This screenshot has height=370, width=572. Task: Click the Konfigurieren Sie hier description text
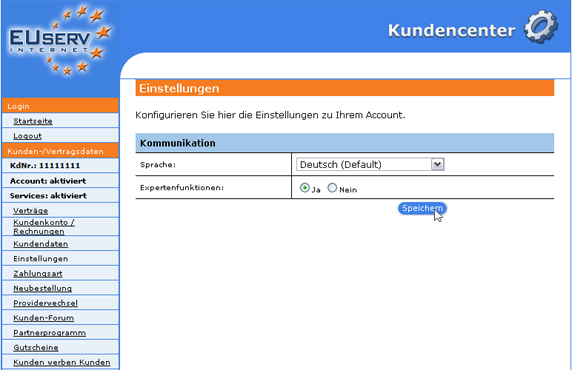tap(270, 115)
